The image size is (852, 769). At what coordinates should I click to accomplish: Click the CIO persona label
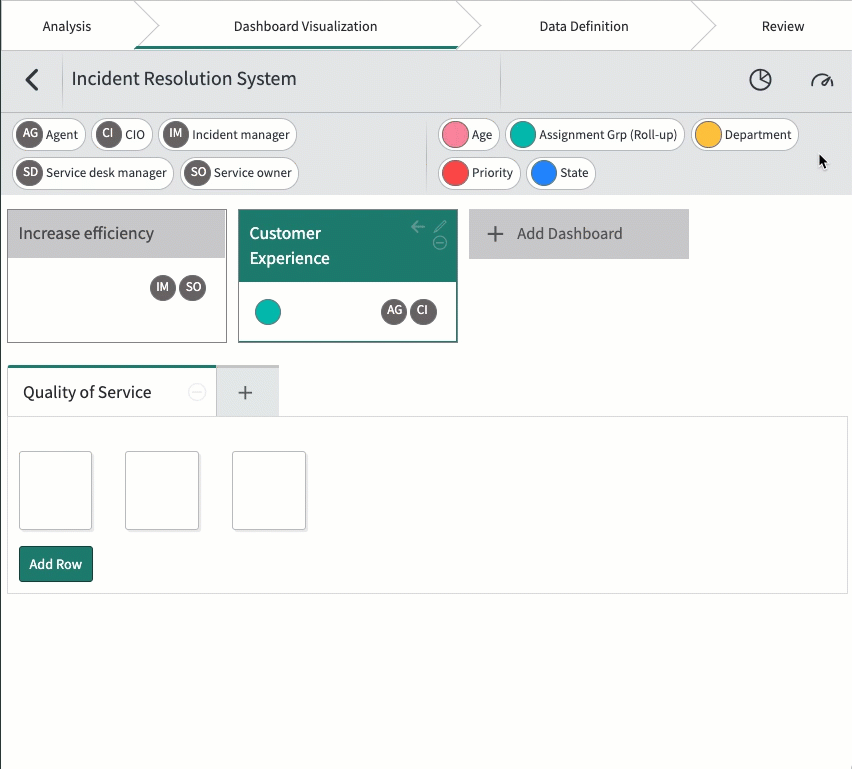pyautogui.click(x=135, y=134)
